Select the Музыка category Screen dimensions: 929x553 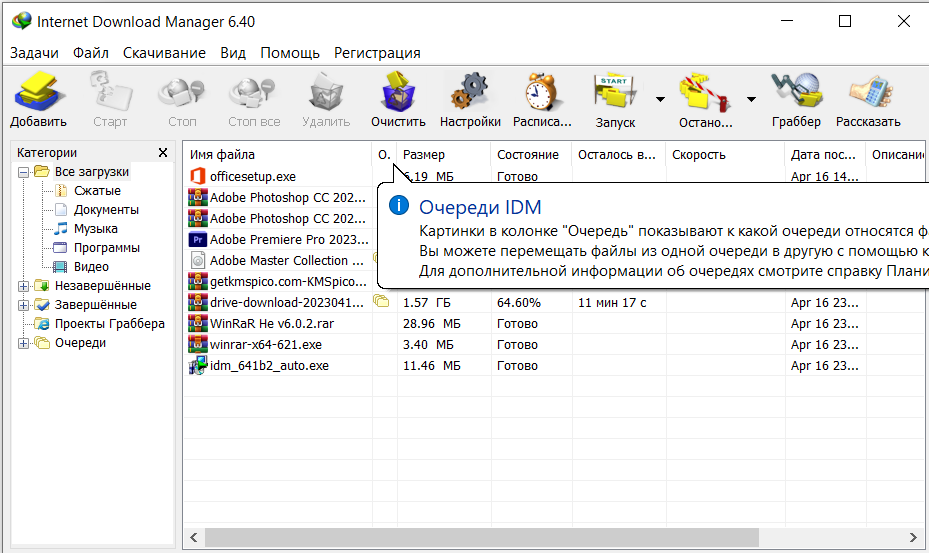point(95,229)
